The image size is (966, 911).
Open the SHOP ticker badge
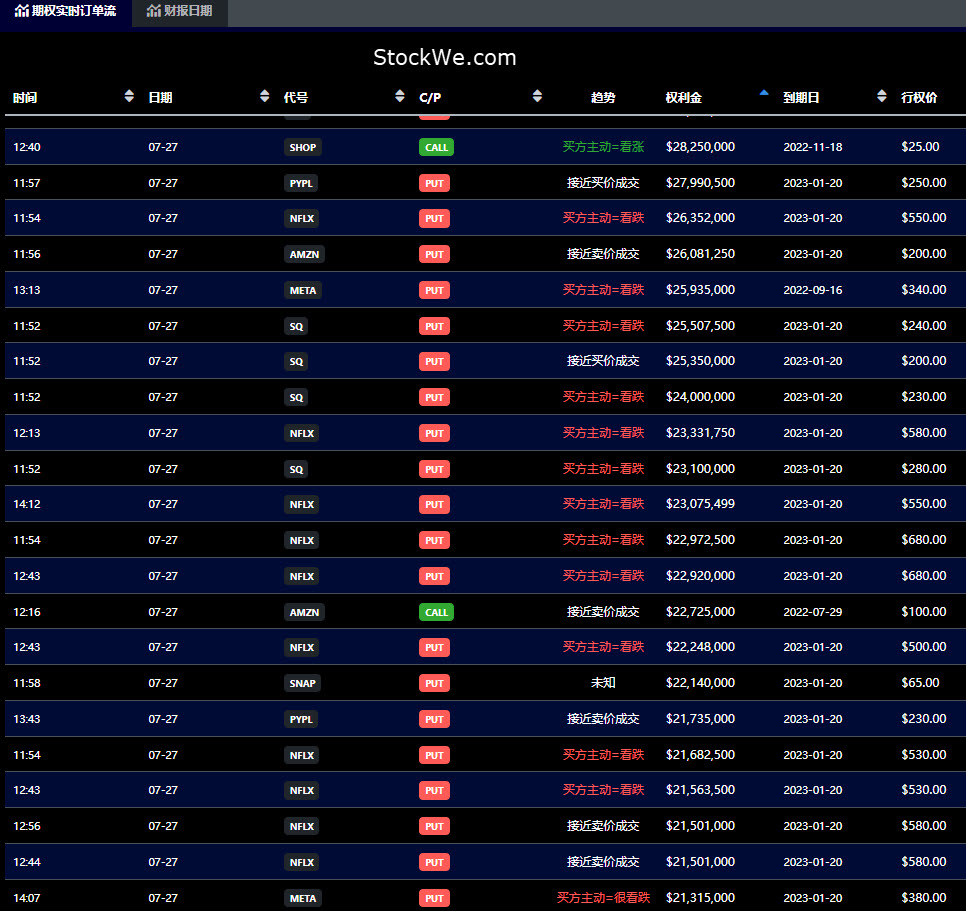(302, 147)
